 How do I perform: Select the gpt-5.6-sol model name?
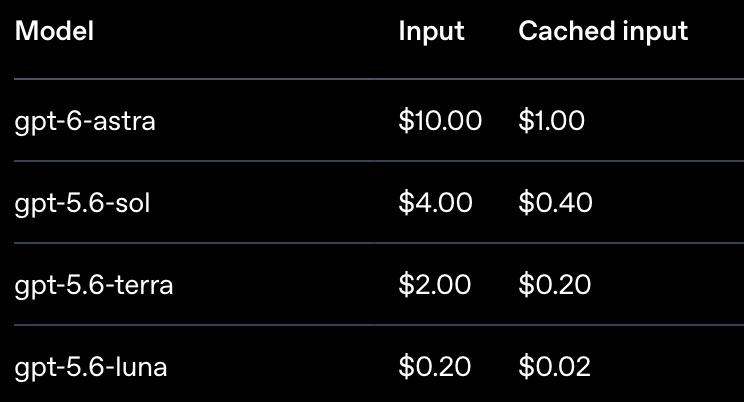82,204
